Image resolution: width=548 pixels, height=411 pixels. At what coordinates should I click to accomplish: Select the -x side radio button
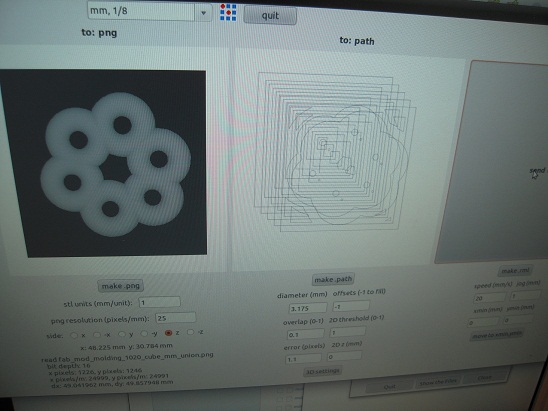(x=97, y=334)
